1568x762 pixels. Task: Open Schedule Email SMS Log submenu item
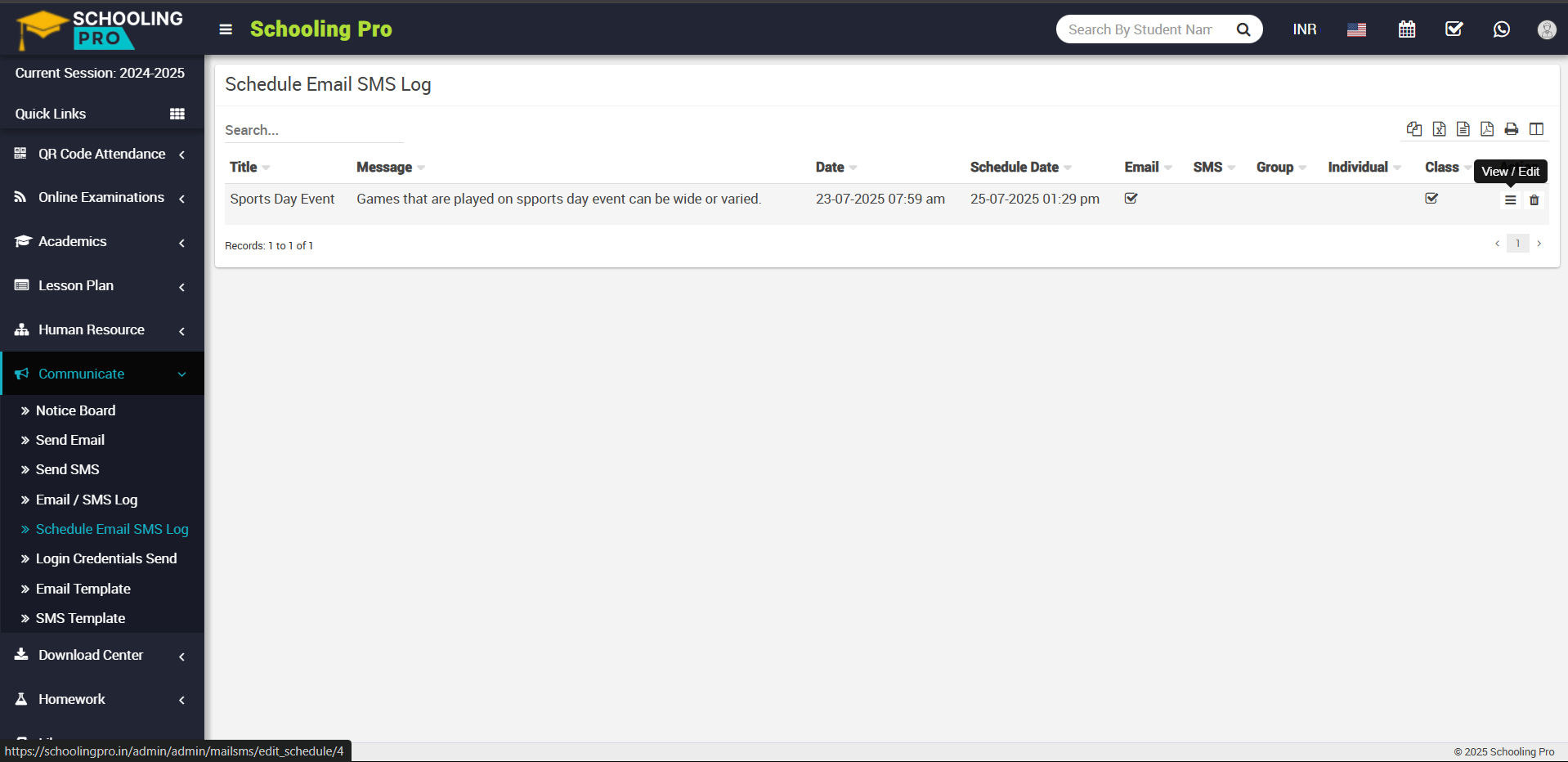(x=112, y=529)
